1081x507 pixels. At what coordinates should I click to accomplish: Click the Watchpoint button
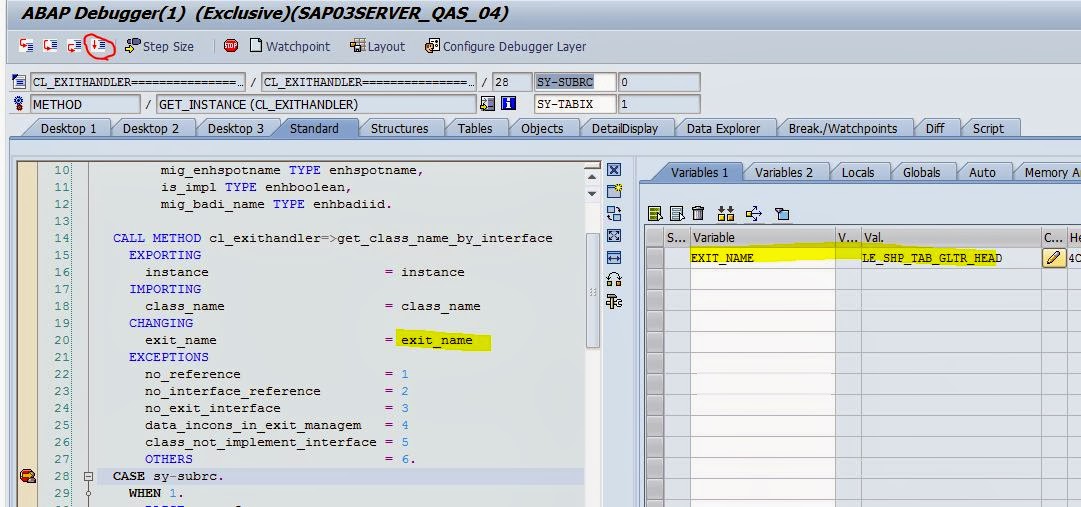point(289,46)
